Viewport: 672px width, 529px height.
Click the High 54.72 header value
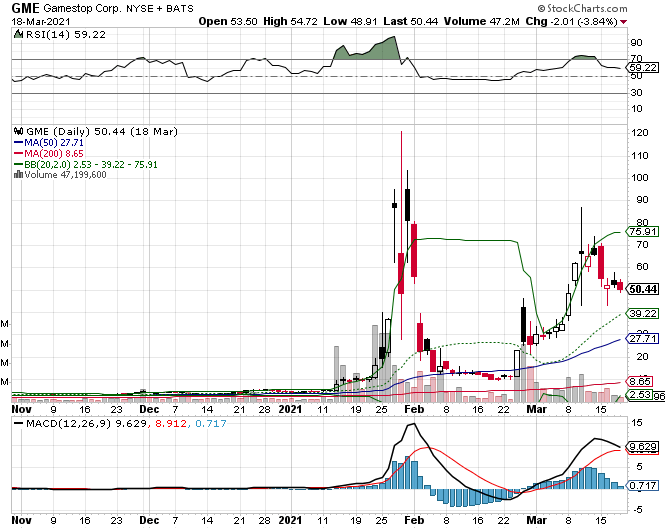[290, 21]
